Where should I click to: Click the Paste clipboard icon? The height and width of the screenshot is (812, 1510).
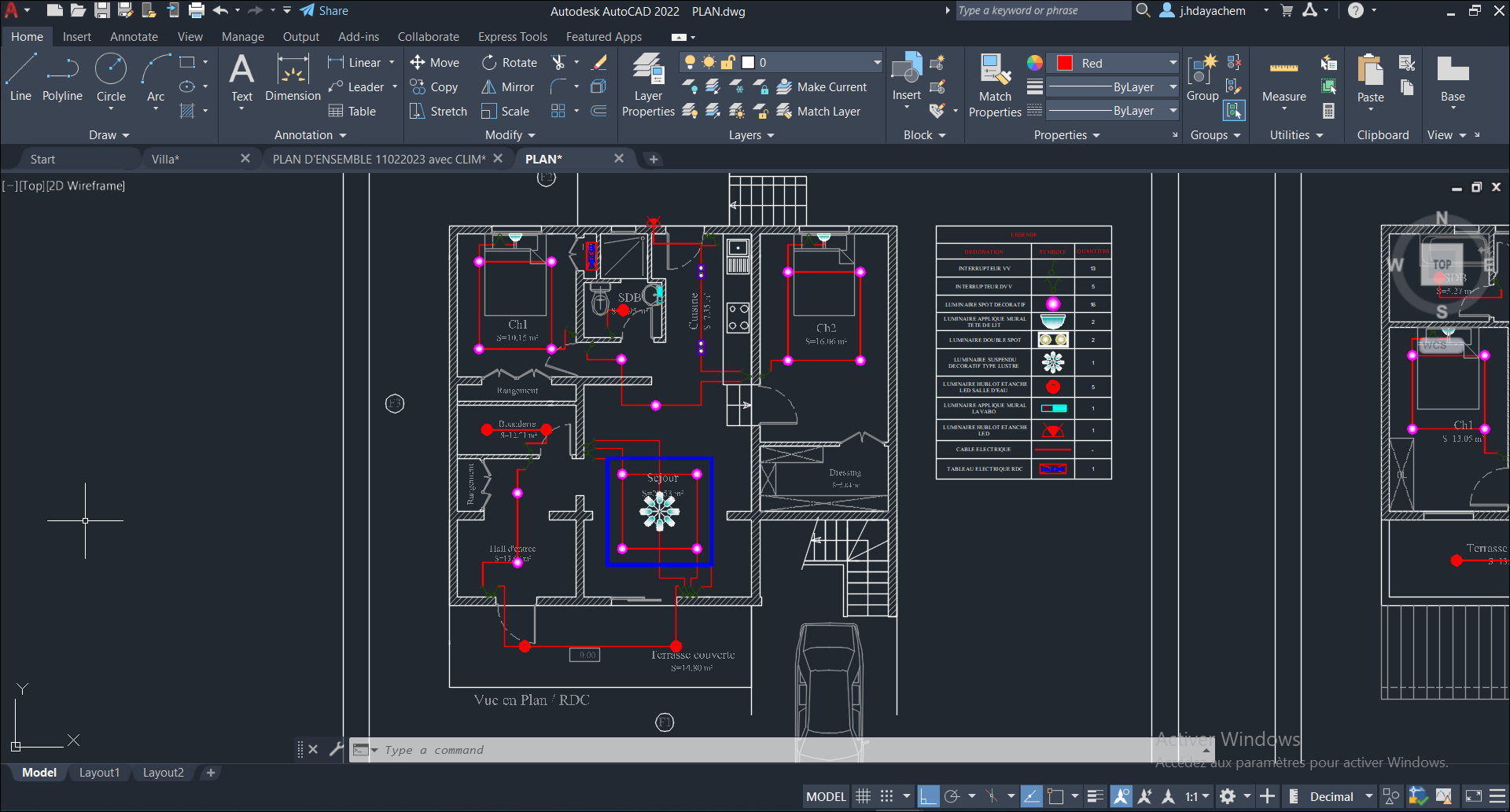pos(1370,77)
